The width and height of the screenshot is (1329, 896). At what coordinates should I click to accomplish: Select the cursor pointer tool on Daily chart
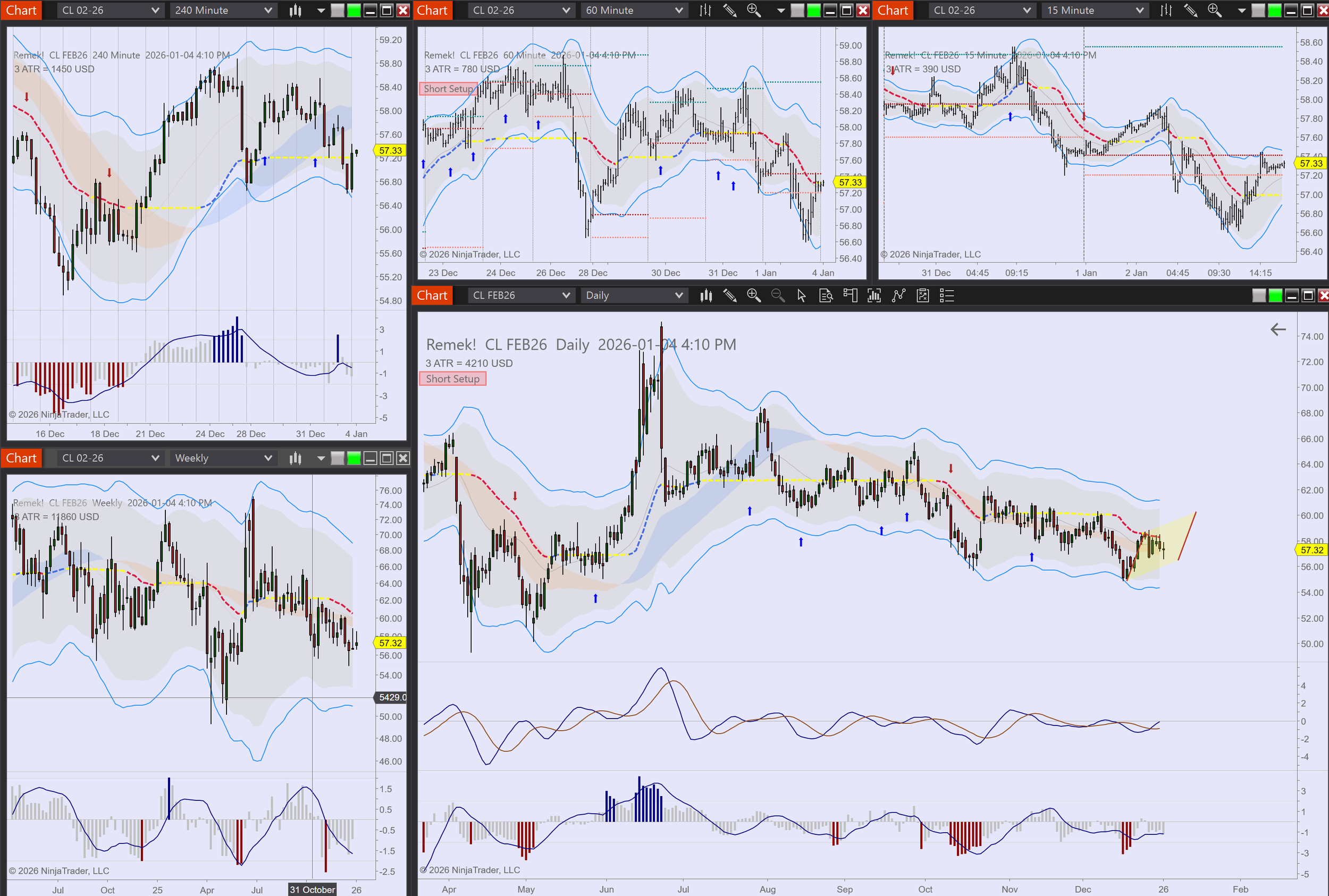point(802,295)
